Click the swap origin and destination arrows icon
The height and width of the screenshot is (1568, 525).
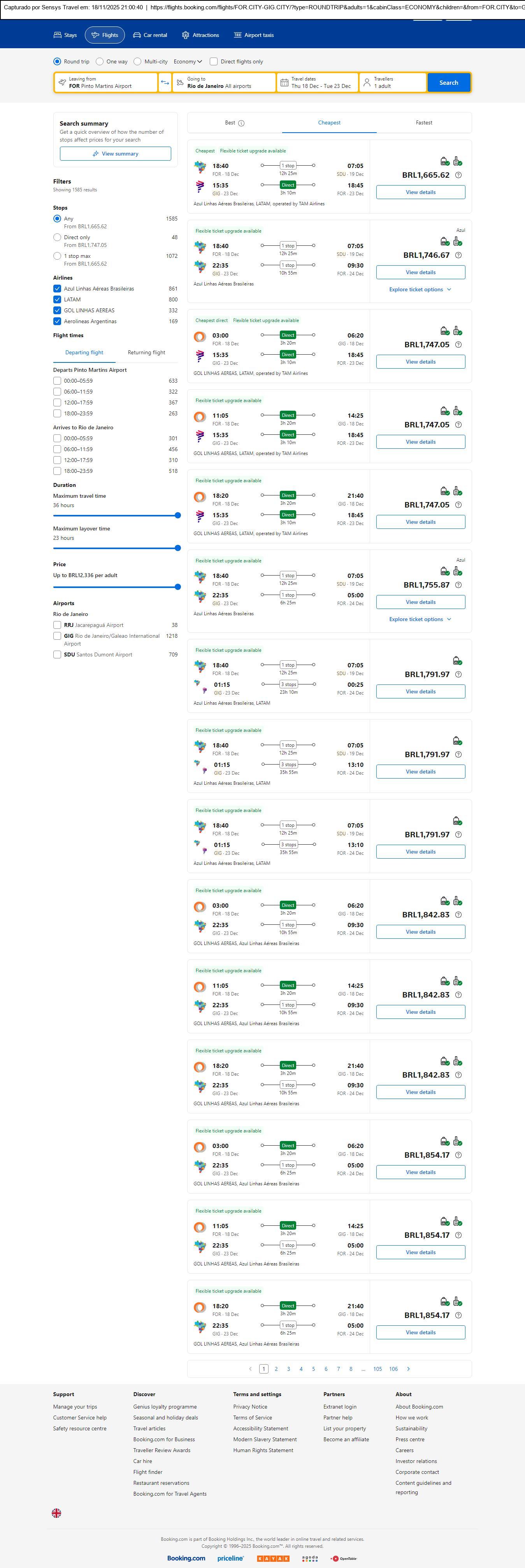165,83
